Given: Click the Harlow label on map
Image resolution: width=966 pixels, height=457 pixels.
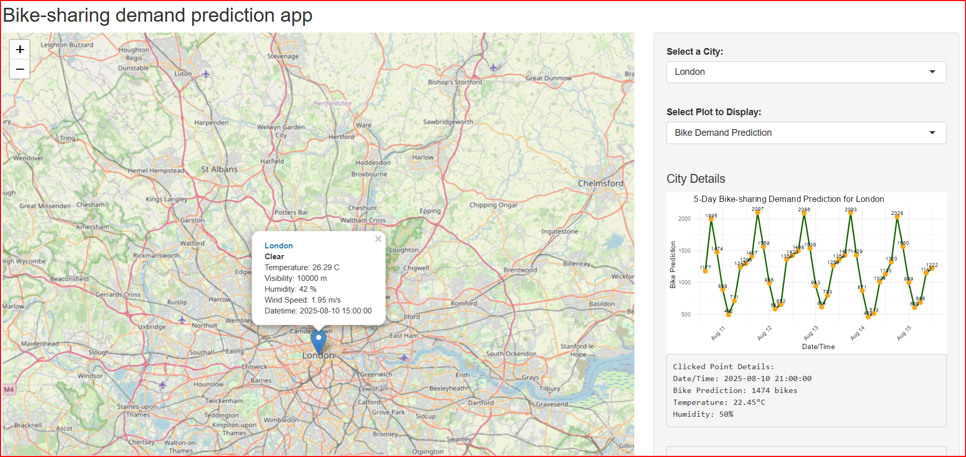Looking at the screenshot, I should pyautogui.click(x=423, y=157).
